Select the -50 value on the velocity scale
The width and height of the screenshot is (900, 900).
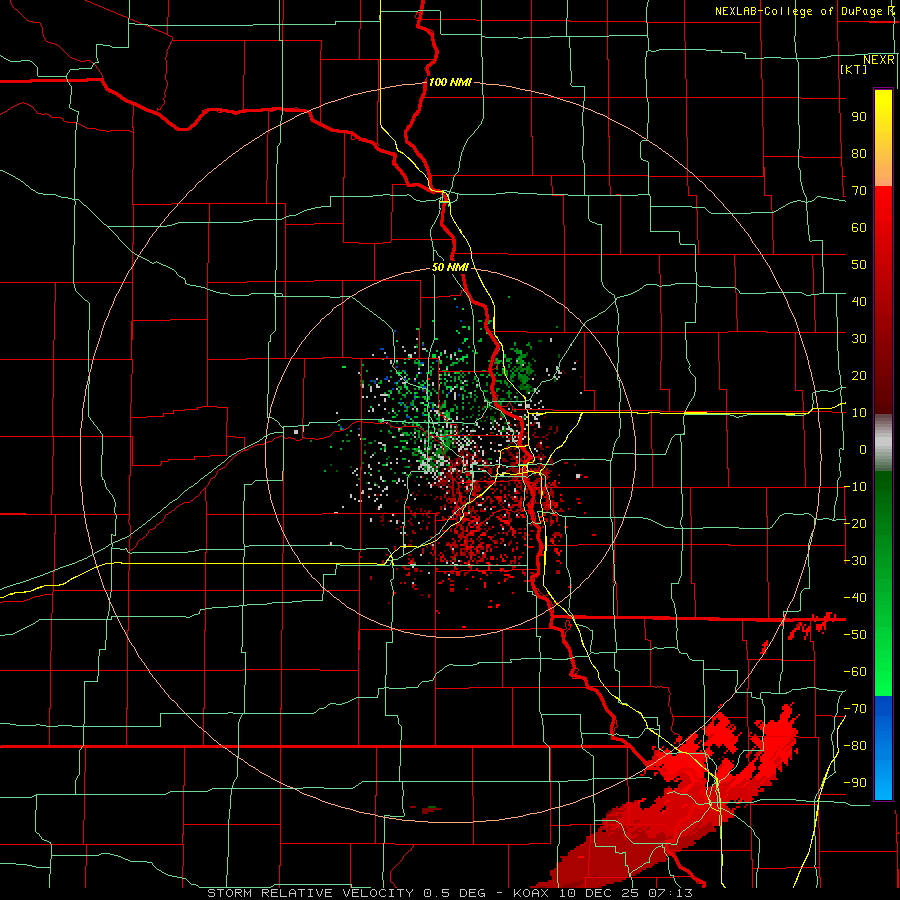pos(855,635)
